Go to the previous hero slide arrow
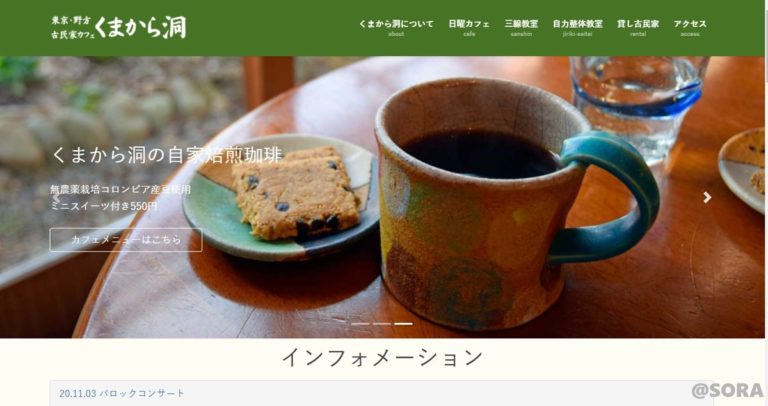This screenshot has width=768, height=406. (x=57, y=197)
